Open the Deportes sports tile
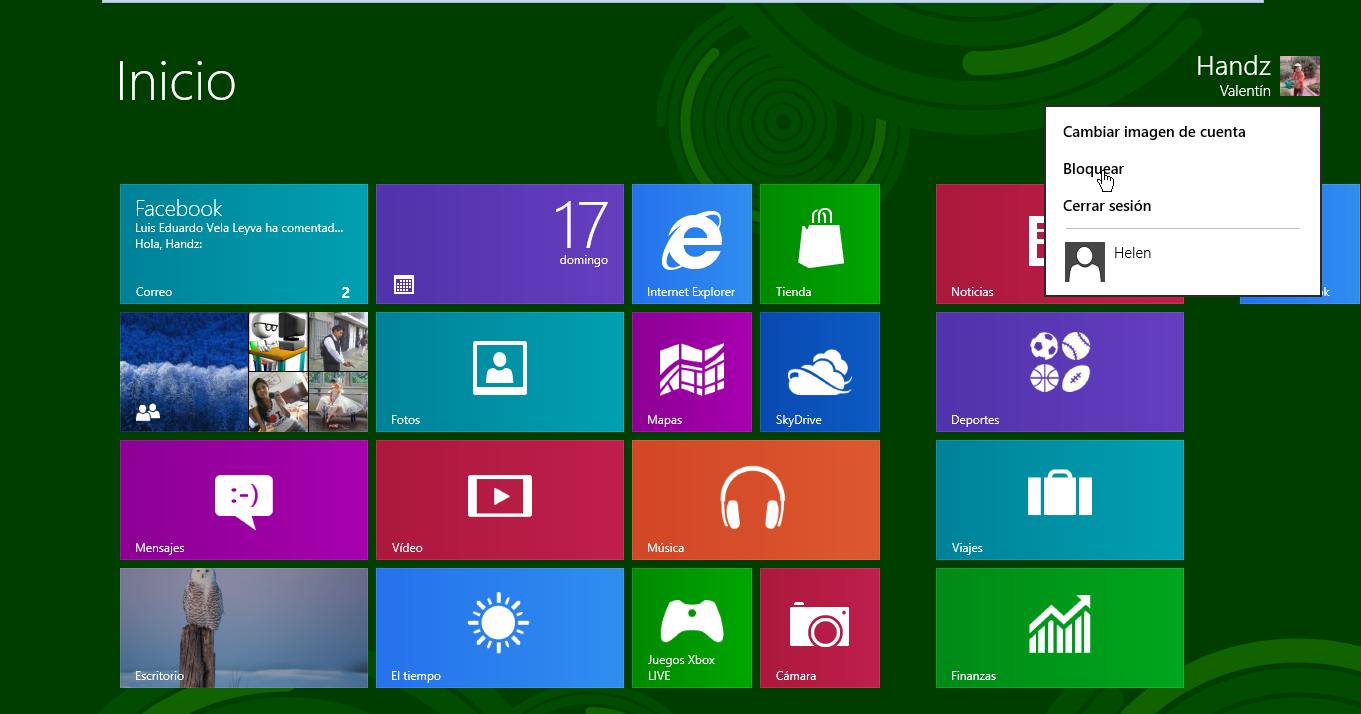 (1059, 372)
